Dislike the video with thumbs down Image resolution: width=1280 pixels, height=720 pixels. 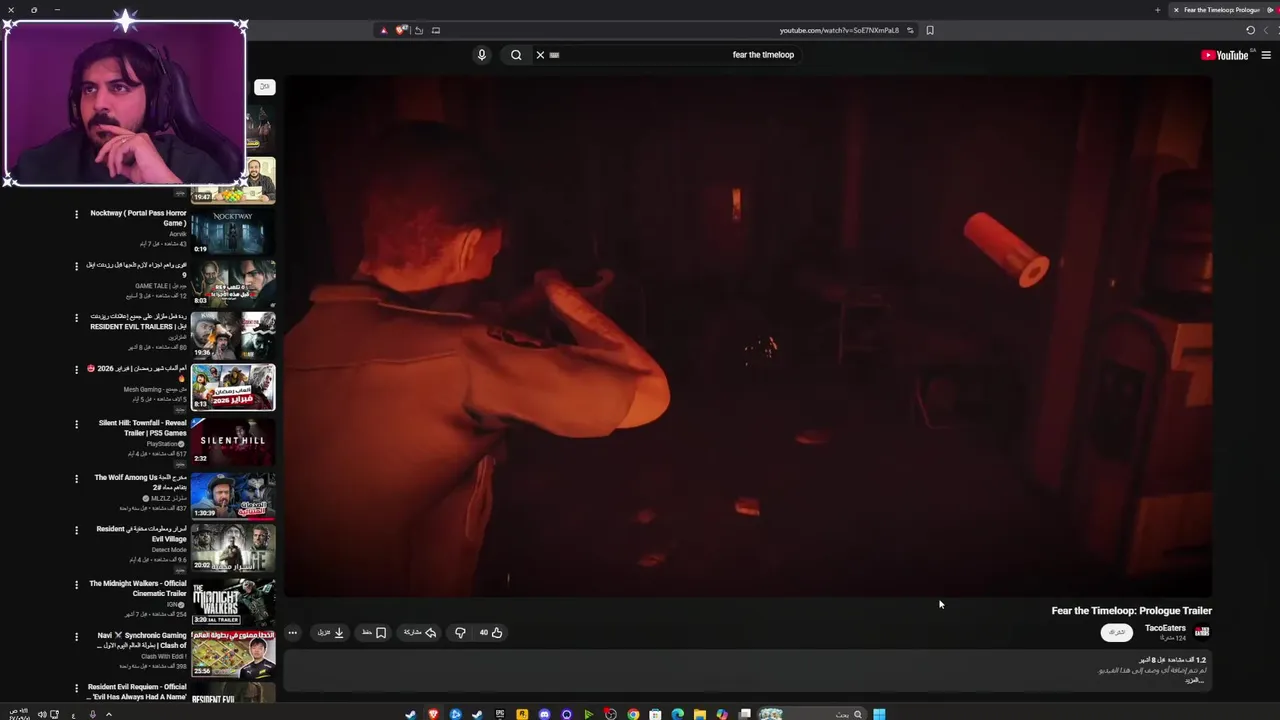pos(460,632)
